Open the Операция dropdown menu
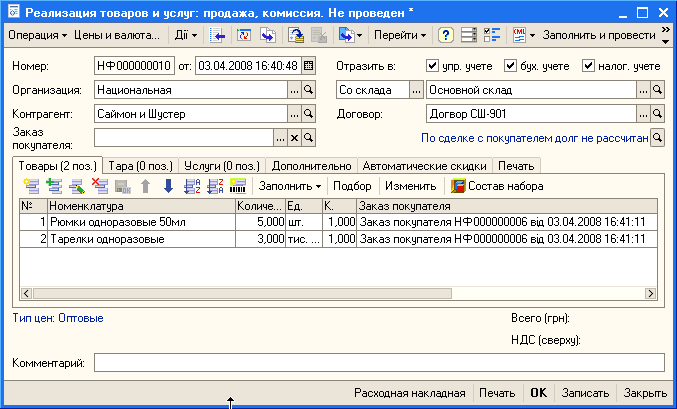Screen dimensions: 677x409 36,35
